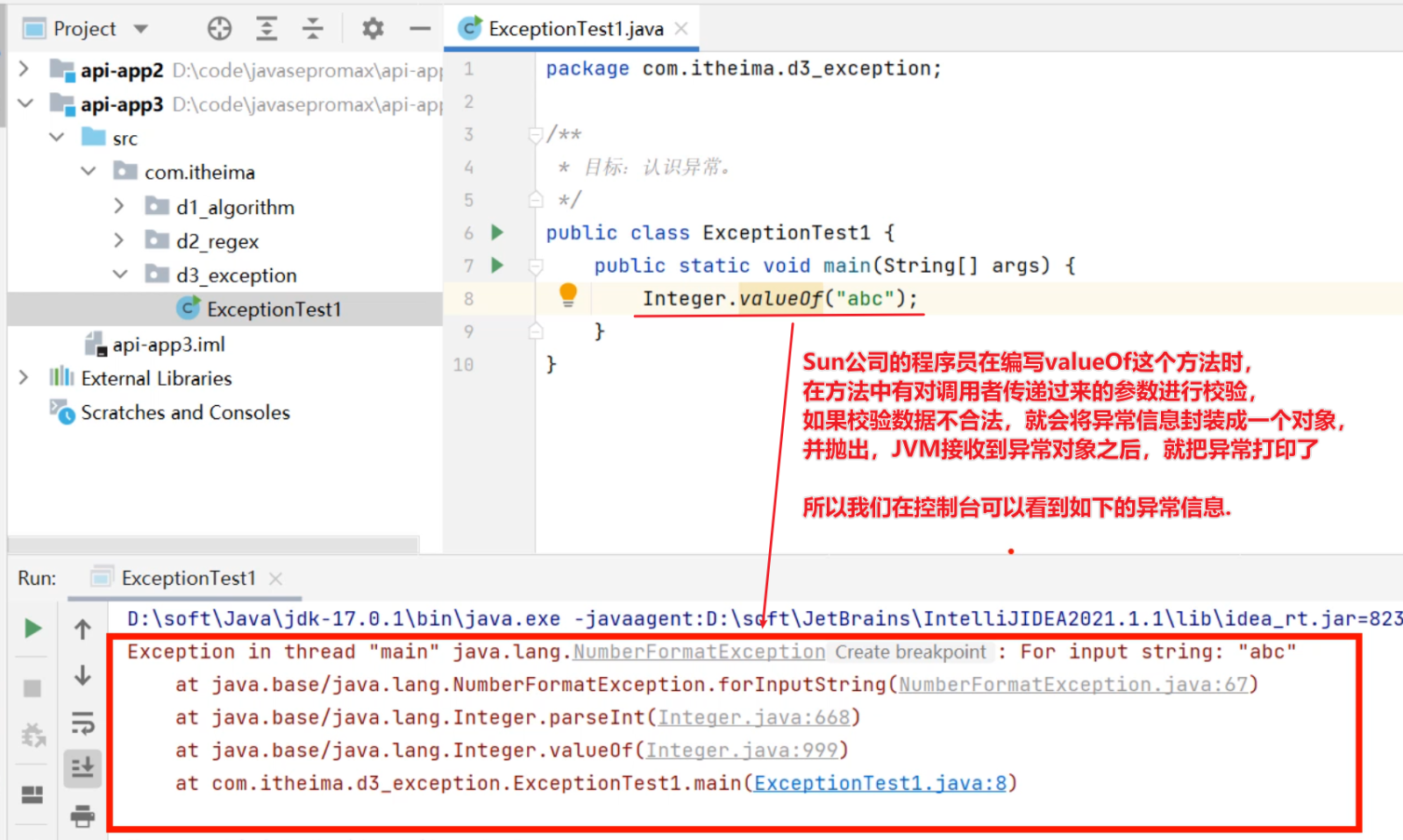
Task: Toggle scroll to end in console
Action: 82,768
